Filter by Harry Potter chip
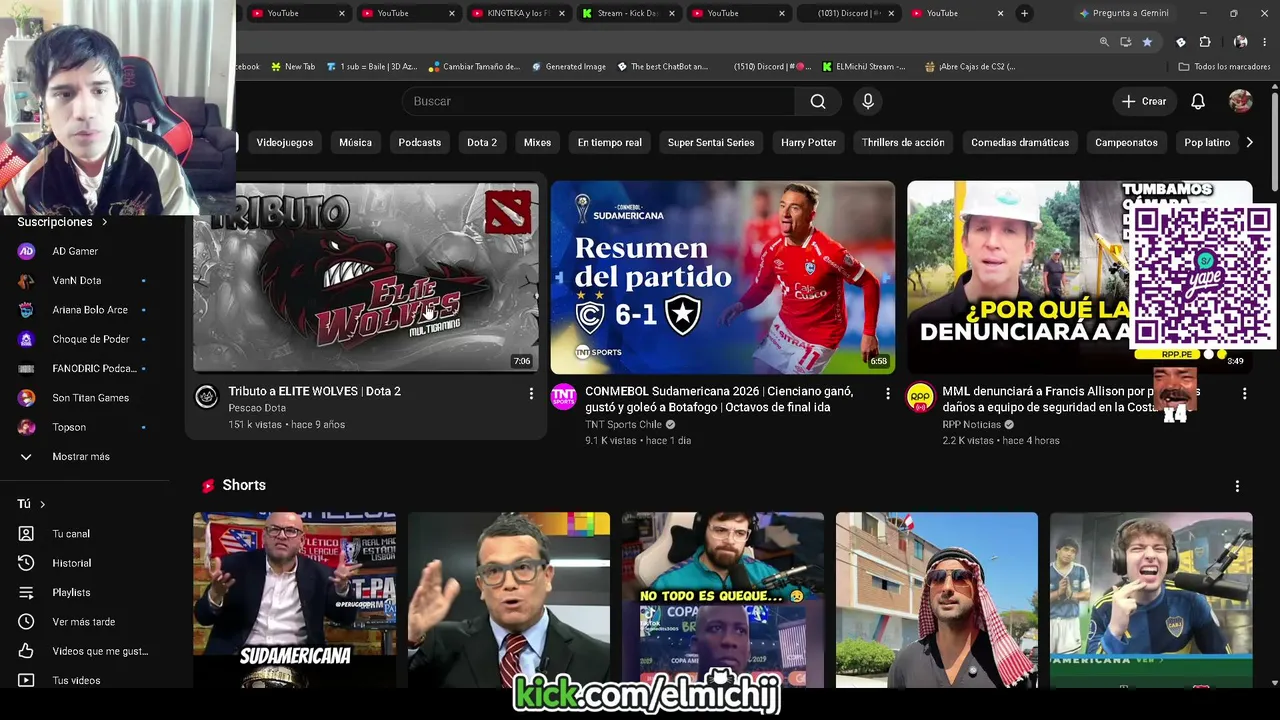This screenshot has height=720, width=1280. pyautogui.click(x=808, y=142)
